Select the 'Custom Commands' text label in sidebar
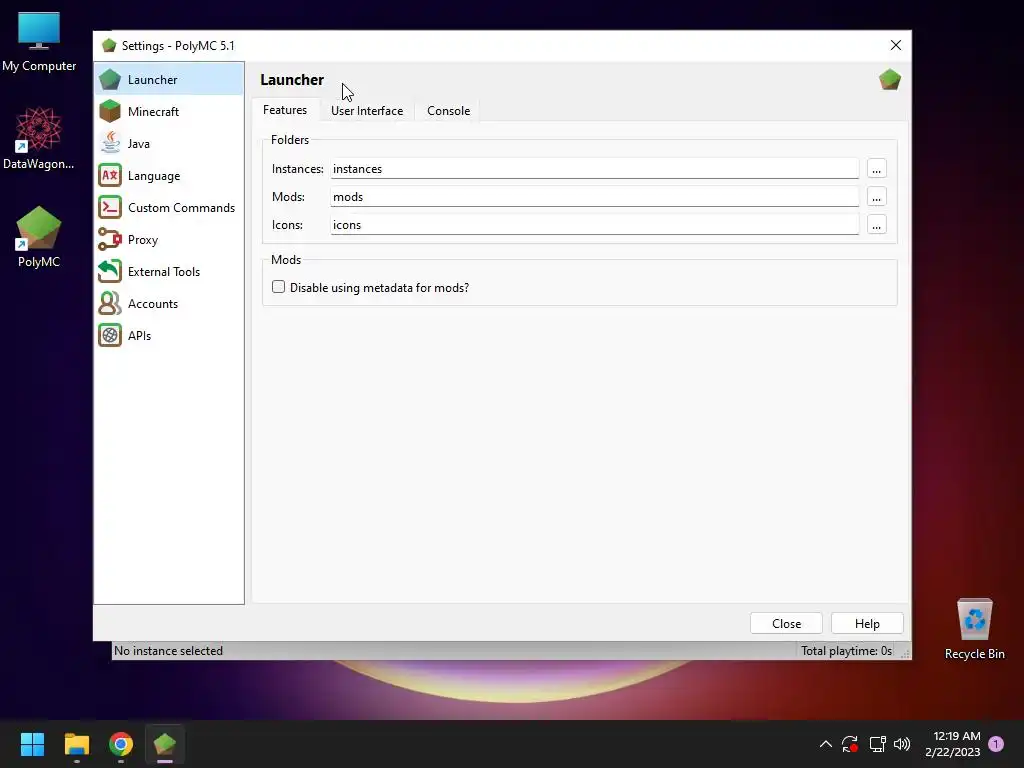The height and width of the screenshot is (768, 1024). pos(182,208)
